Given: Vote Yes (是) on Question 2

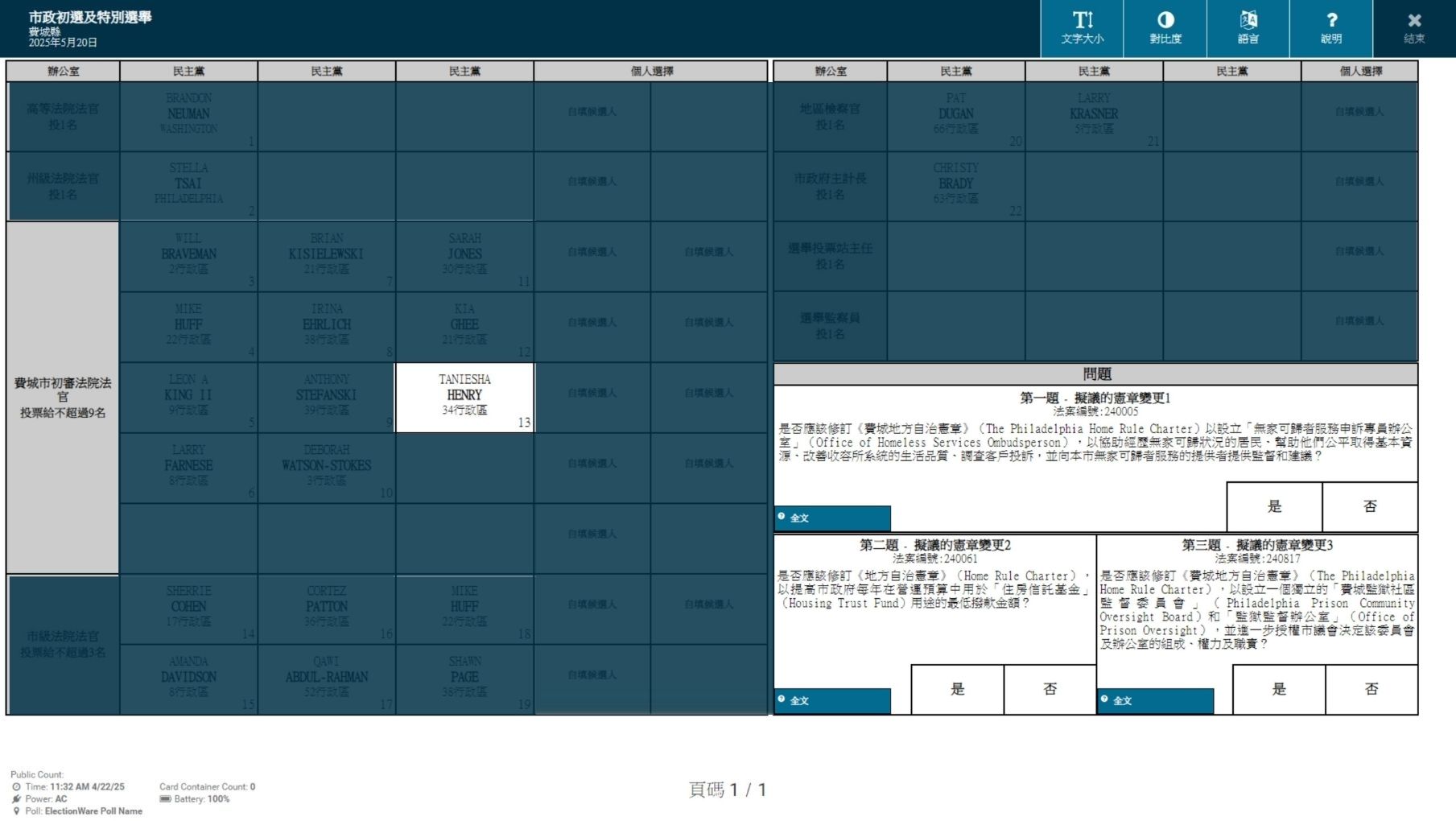Looking at the screenshot, I should click(x=957, y=689).
